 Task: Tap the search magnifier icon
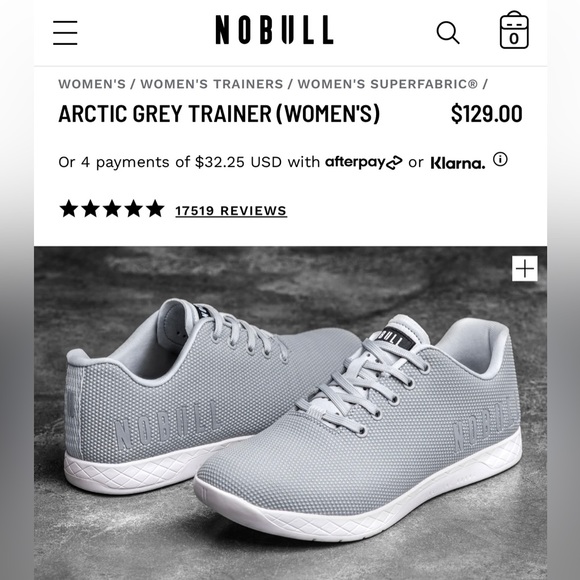(448, 33)
